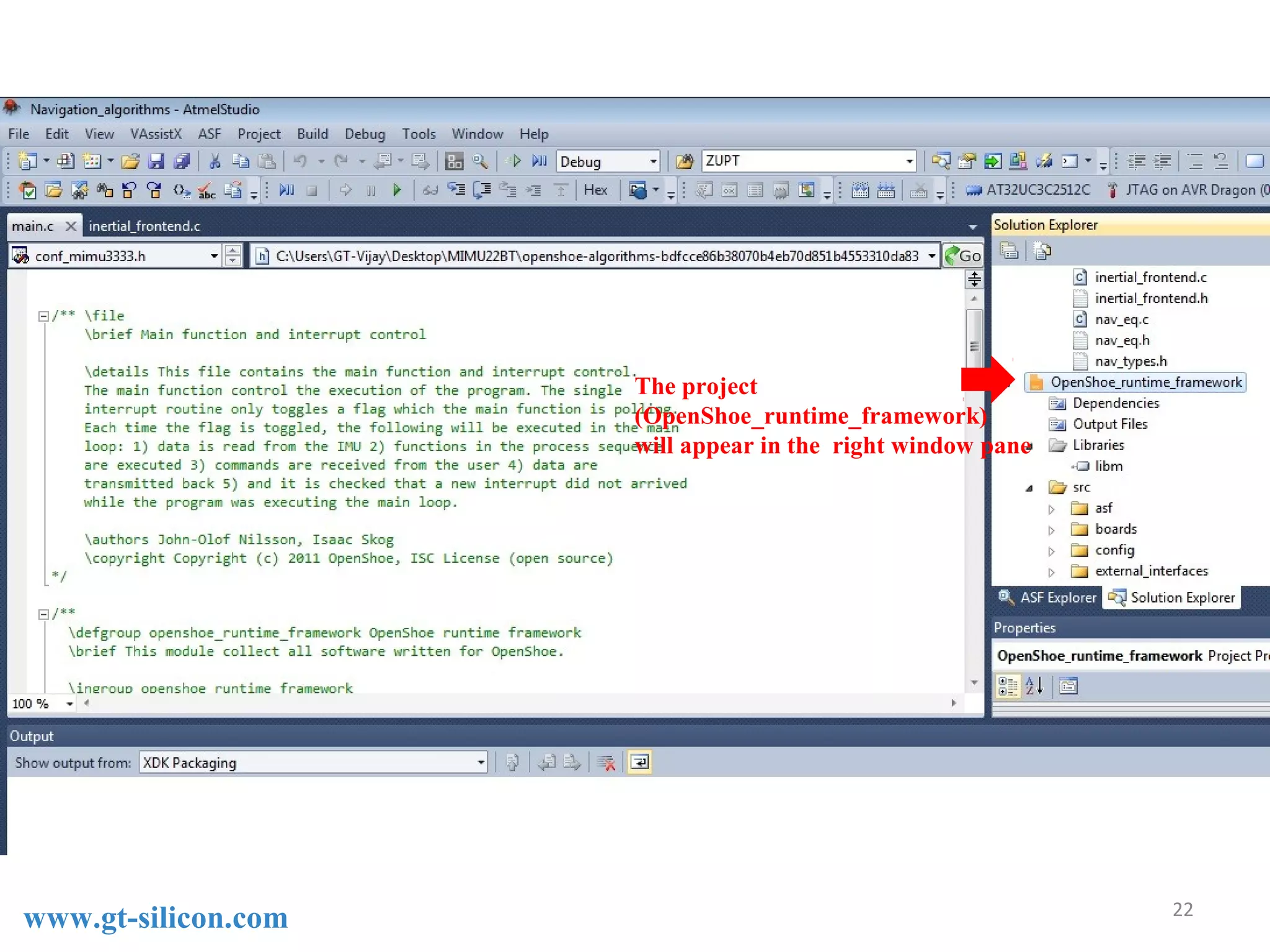
Task: Collapse the src folder in Solution Explorer
Action: [x=1029, y=488]
